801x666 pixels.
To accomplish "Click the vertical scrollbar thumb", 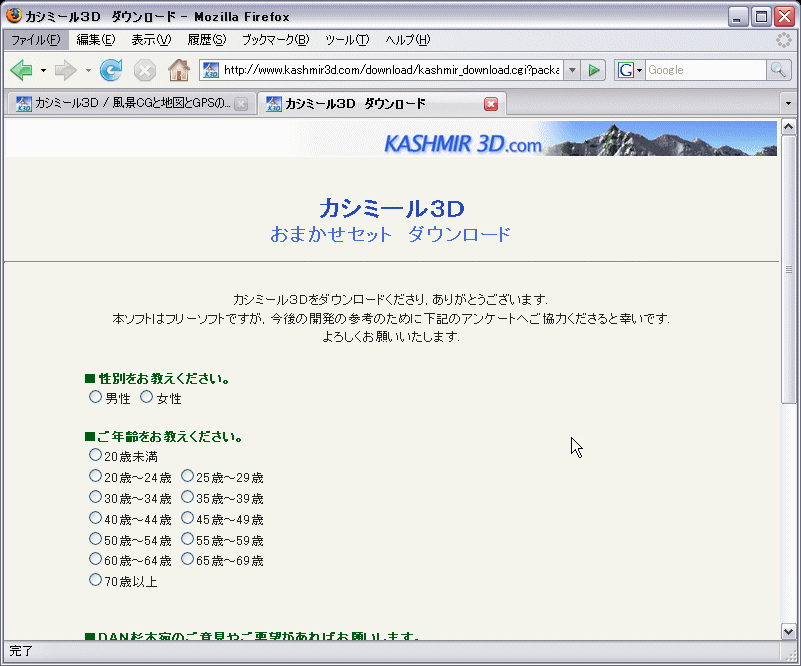I will [x=788, y=269].
